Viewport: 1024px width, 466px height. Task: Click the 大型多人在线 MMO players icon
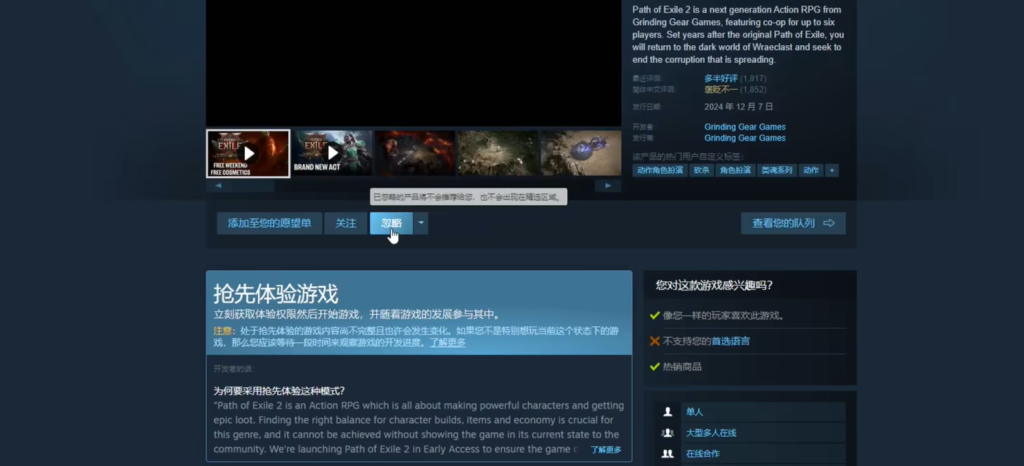click(x=667, y=433)
